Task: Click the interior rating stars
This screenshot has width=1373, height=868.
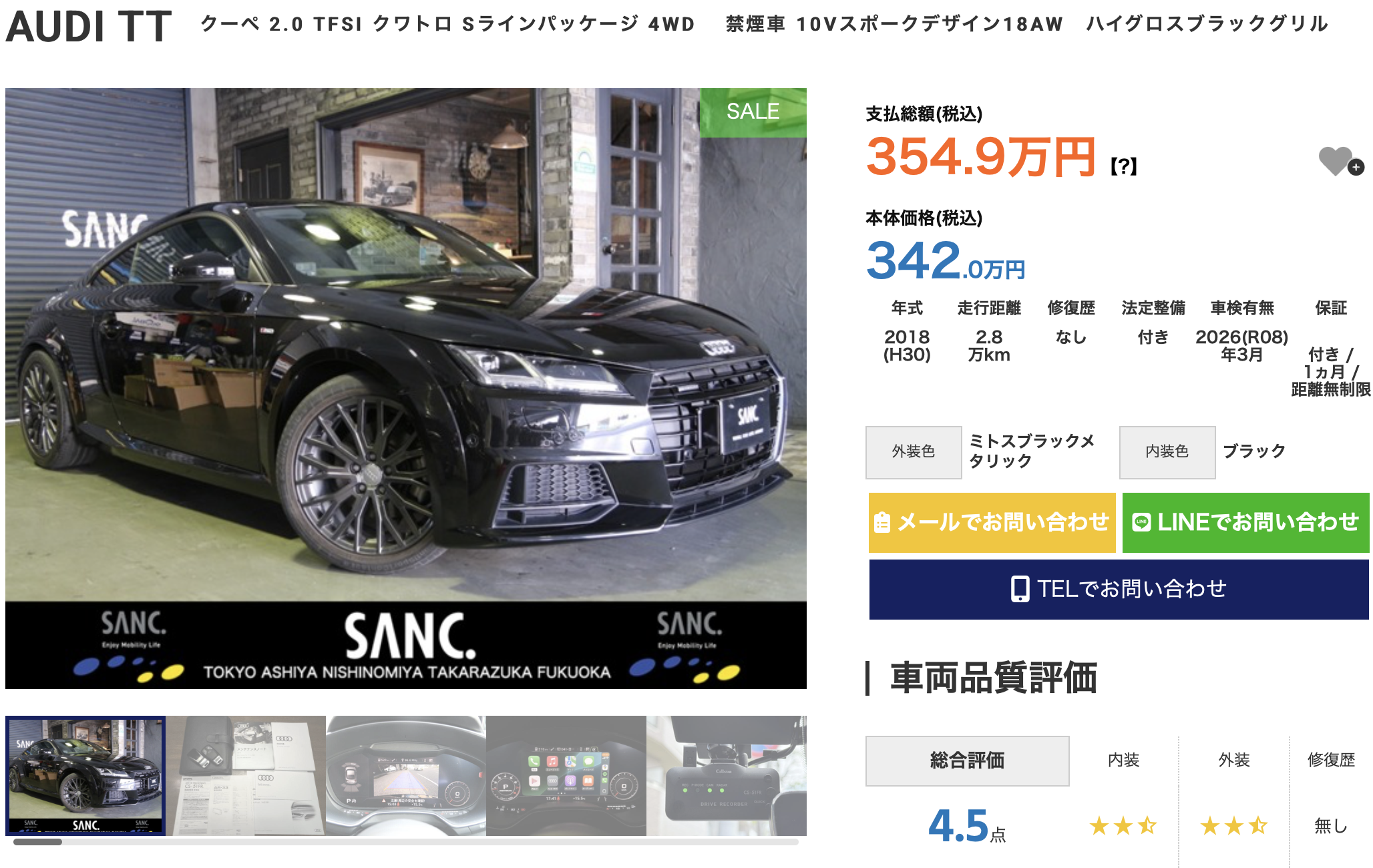Action: pos(1123,826)
